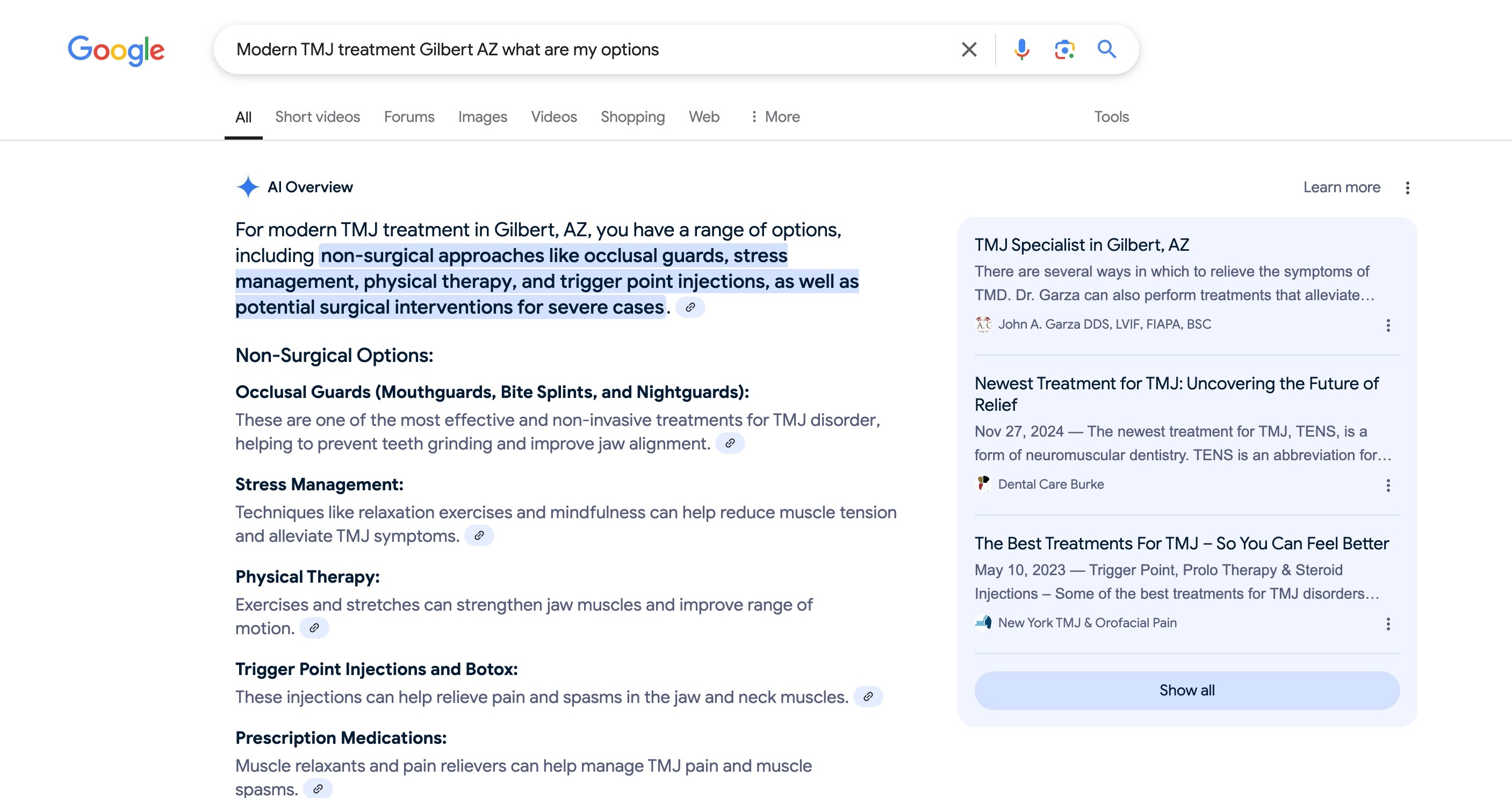The height and width of the screenshot is (798, 1512).
Task: Open three-dot menu for John A. Garza source
Action: click(x=1388, y=325)
